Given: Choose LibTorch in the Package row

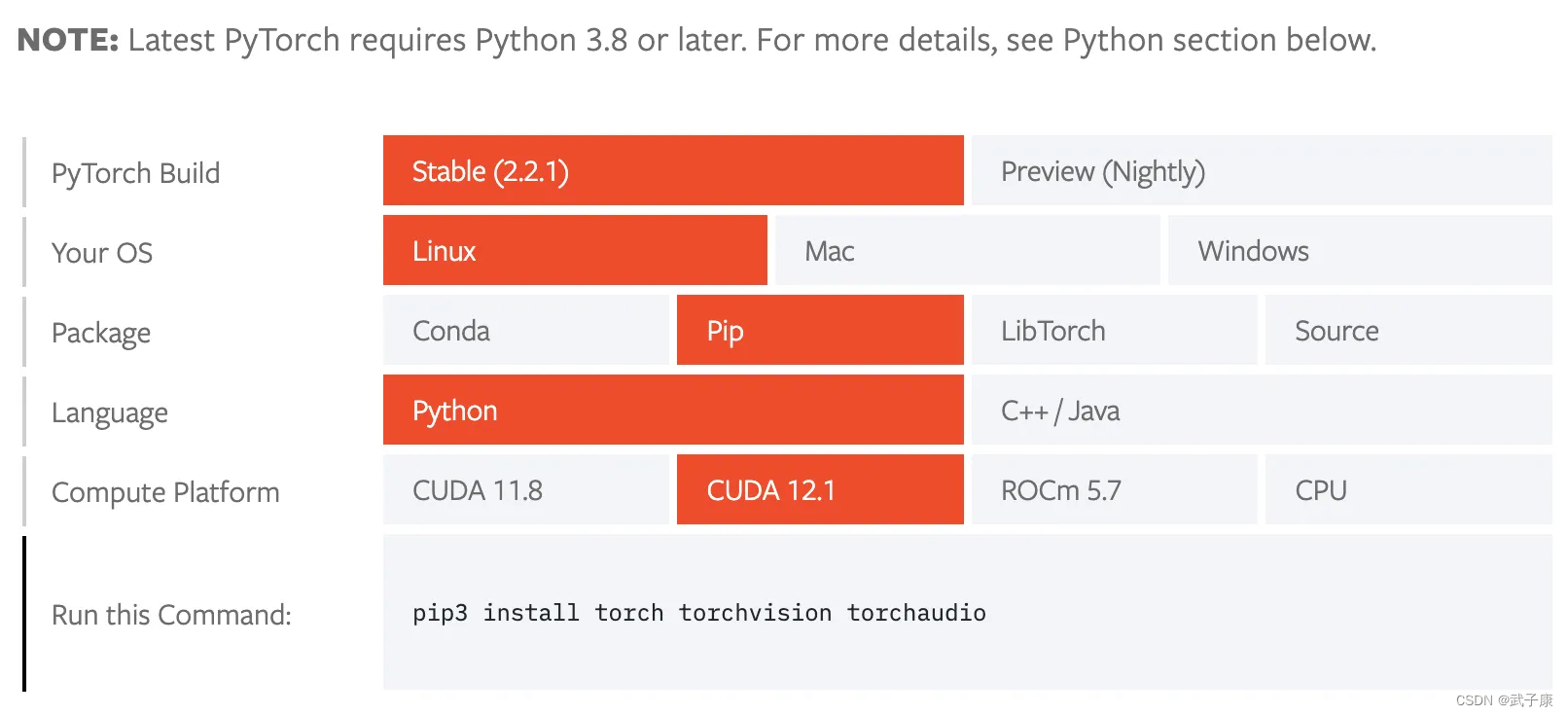Looking at the screenshot, I should [x=1113, y=331].
